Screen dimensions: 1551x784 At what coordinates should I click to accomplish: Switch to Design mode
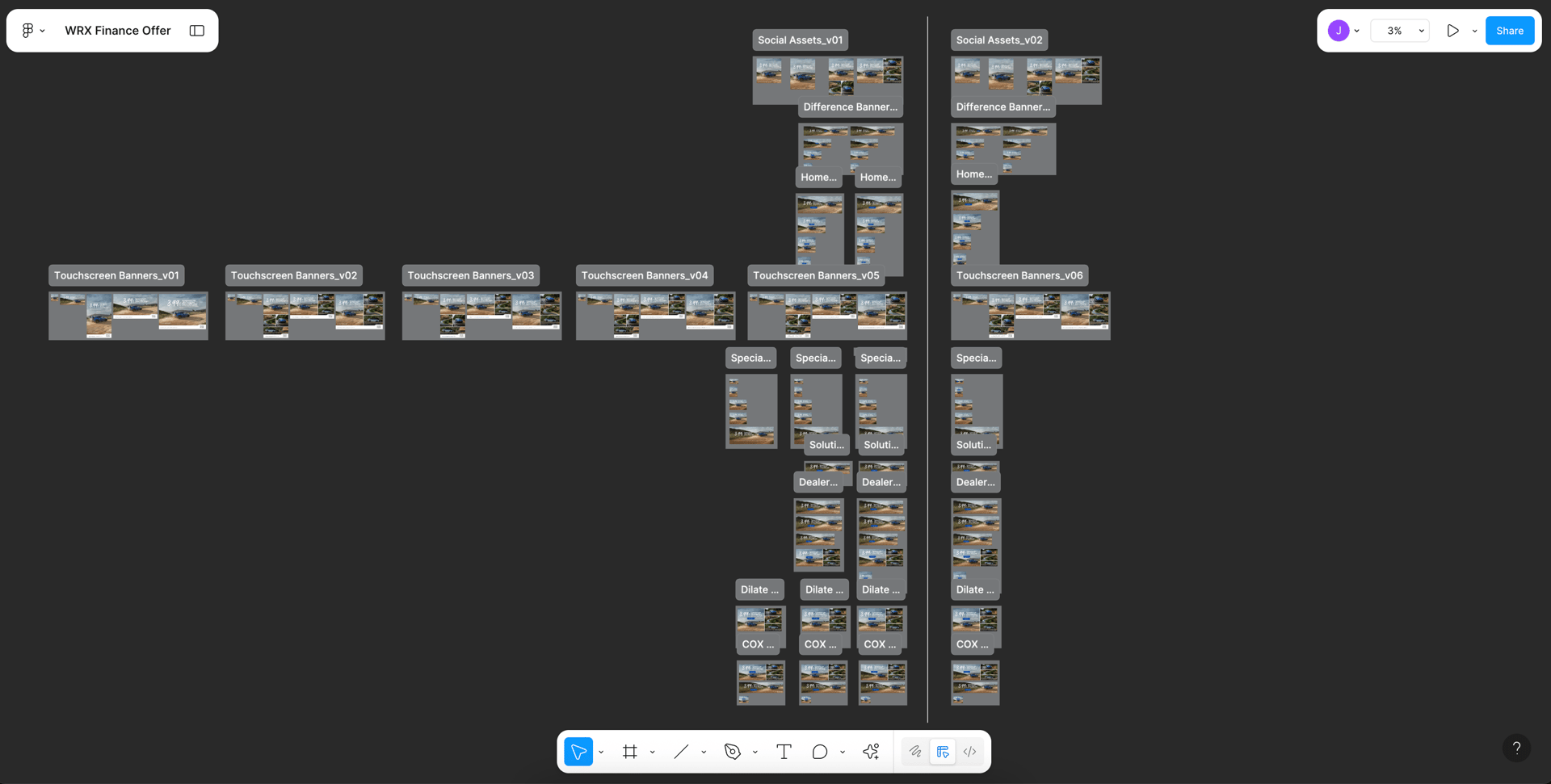[x=943, y=752]
